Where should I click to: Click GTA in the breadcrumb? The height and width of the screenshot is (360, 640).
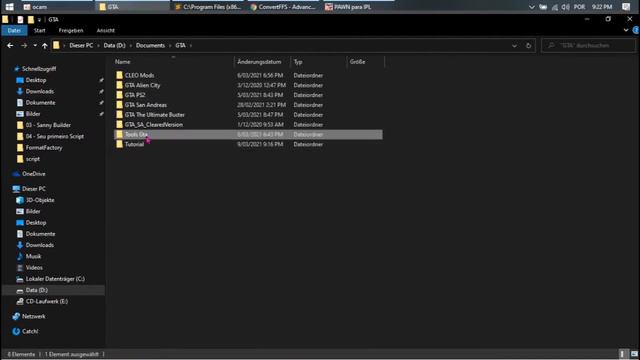[180, 45]
